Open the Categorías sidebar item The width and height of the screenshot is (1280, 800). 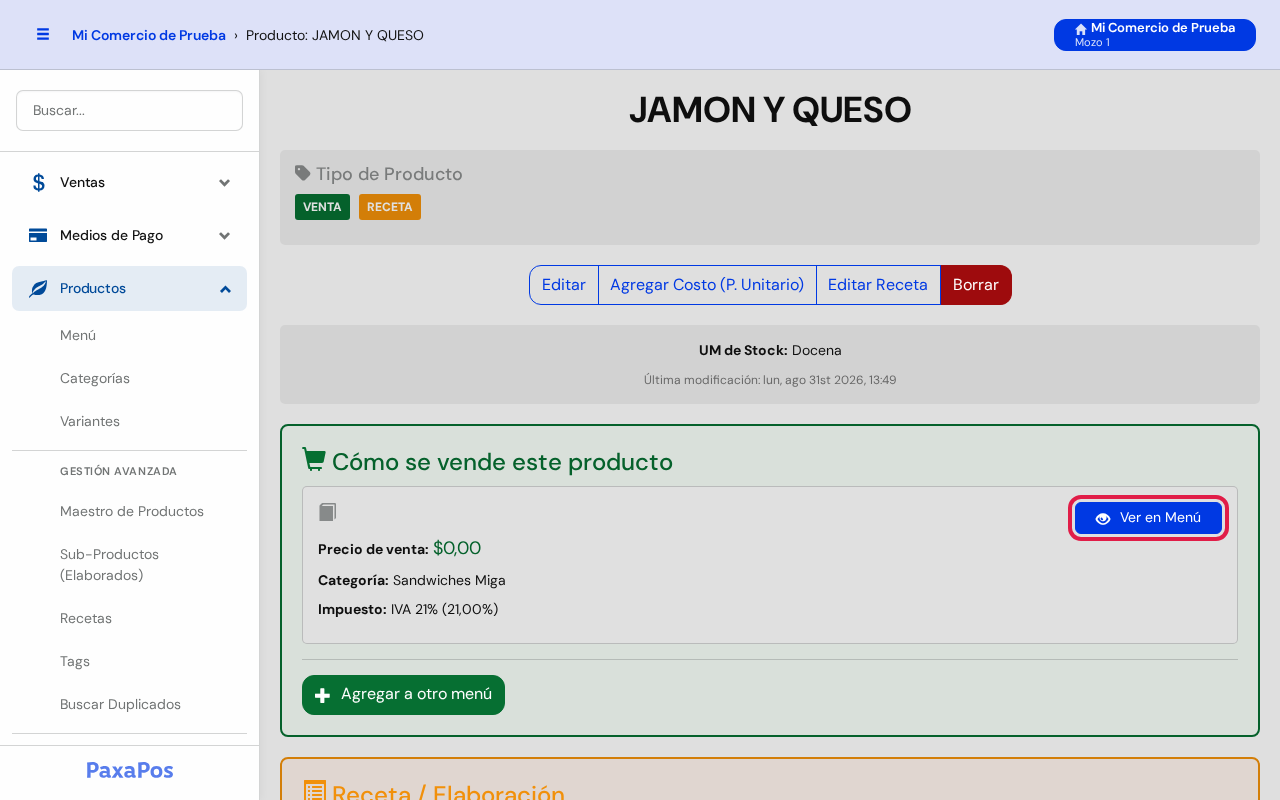click(x=95, y=378)
